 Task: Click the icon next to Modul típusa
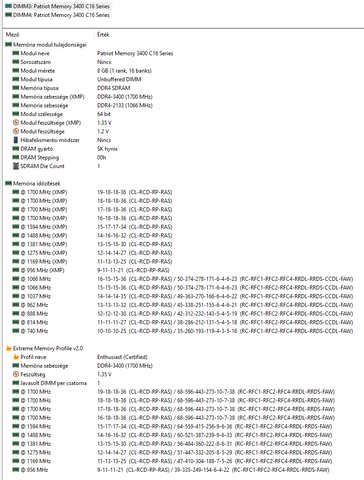pyautogui.click(x=16, y=79)
